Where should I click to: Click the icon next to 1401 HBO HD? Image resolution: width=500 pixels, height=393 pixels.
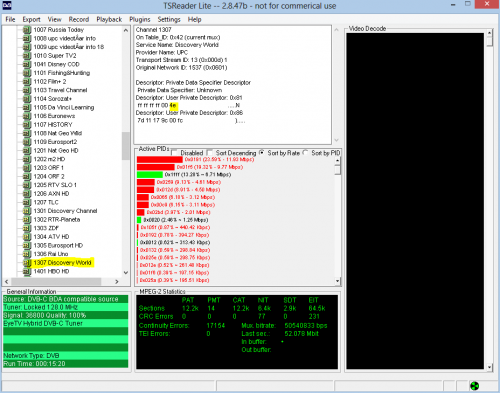(27, 271)
